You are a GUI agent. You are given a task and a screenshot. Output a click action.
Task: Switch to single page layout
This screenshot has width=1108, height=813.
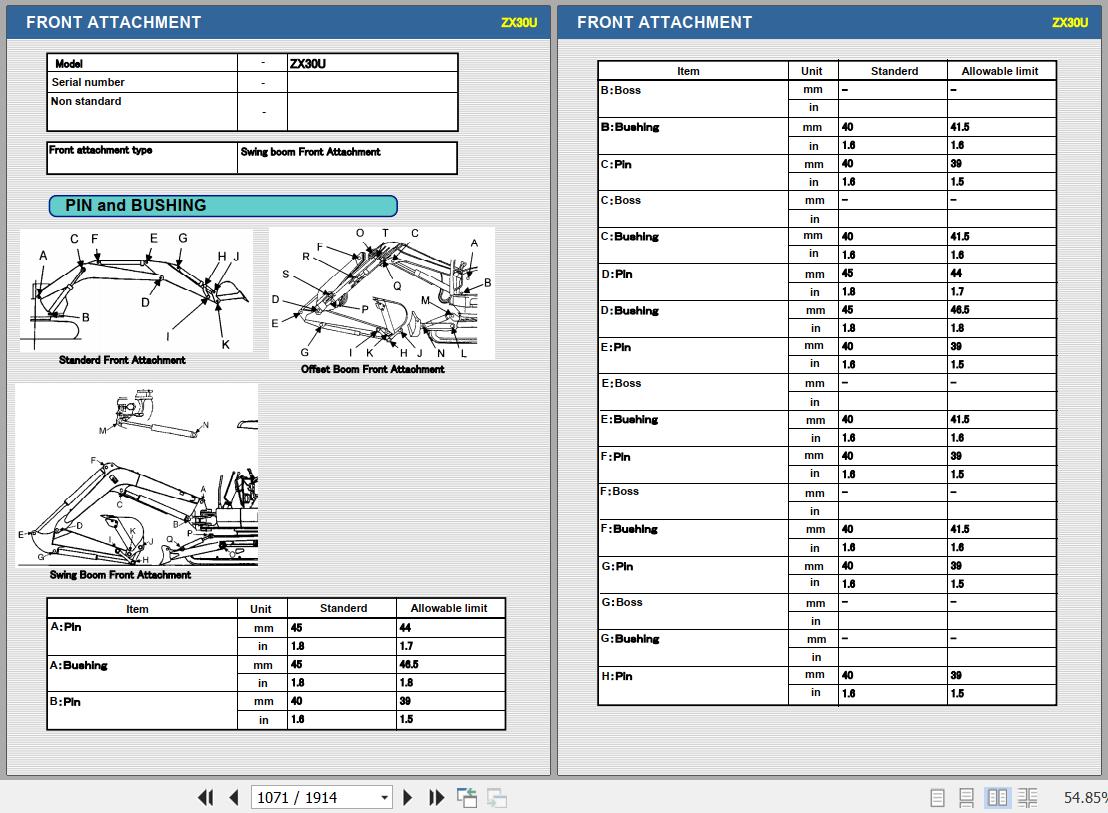tap(937, 797)
